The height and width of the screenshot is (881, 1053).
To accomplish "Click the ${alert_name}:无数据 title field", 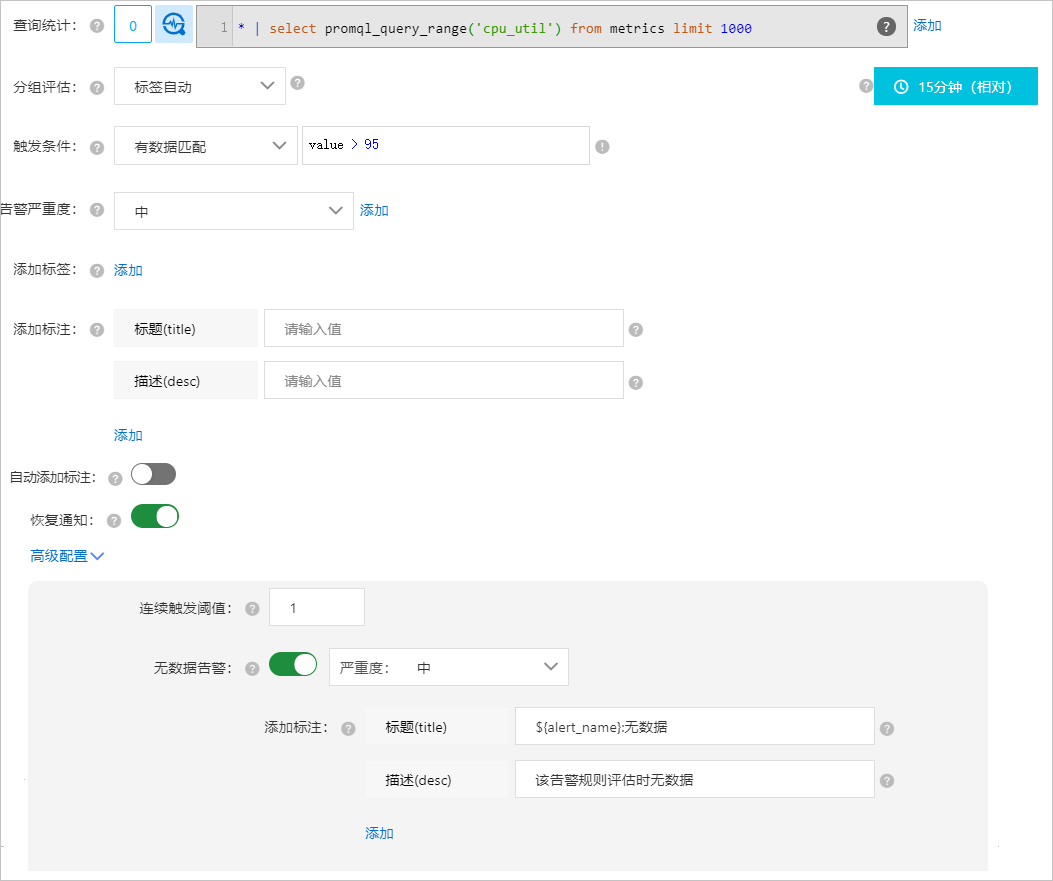I will click(x=694, y=726).
